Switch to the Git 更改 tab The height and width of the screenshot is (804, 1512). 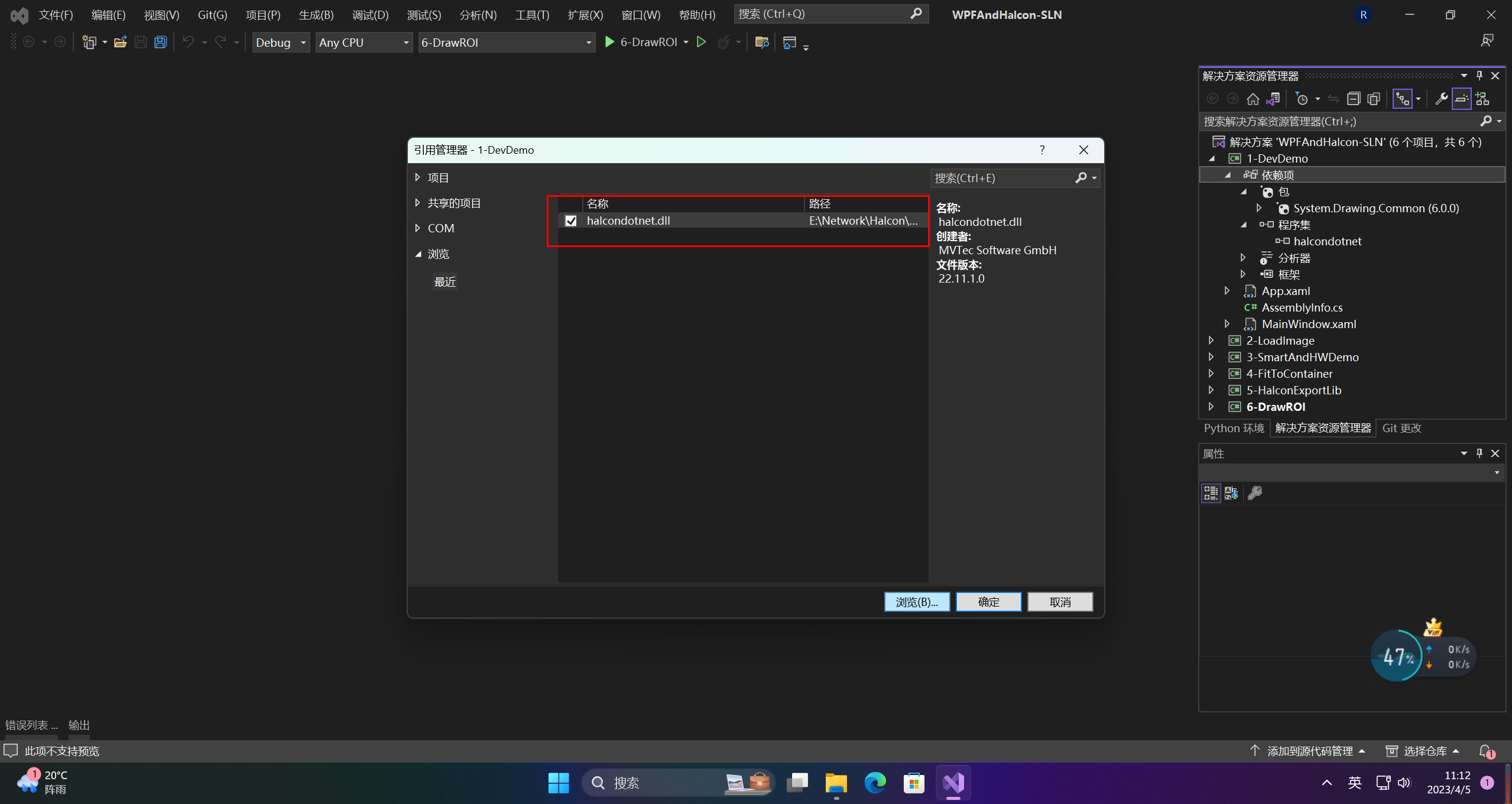click(1401, 428)
